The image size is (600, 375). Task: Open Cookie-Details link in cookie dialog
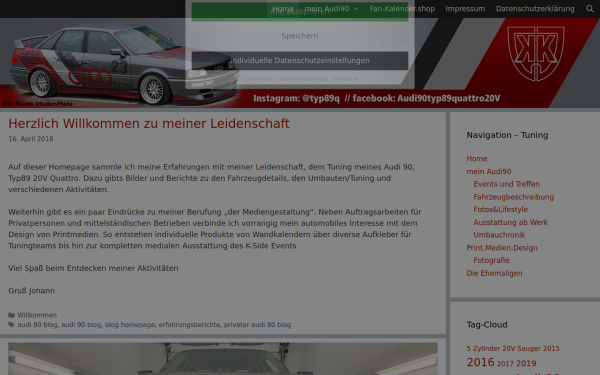(258, 79)
